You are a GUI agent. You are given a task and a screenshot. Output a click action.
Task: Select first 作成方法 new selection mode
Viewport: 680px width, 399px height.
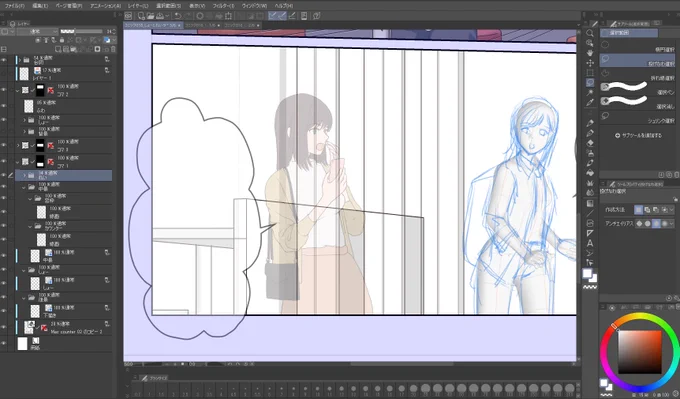coord(638,210)
